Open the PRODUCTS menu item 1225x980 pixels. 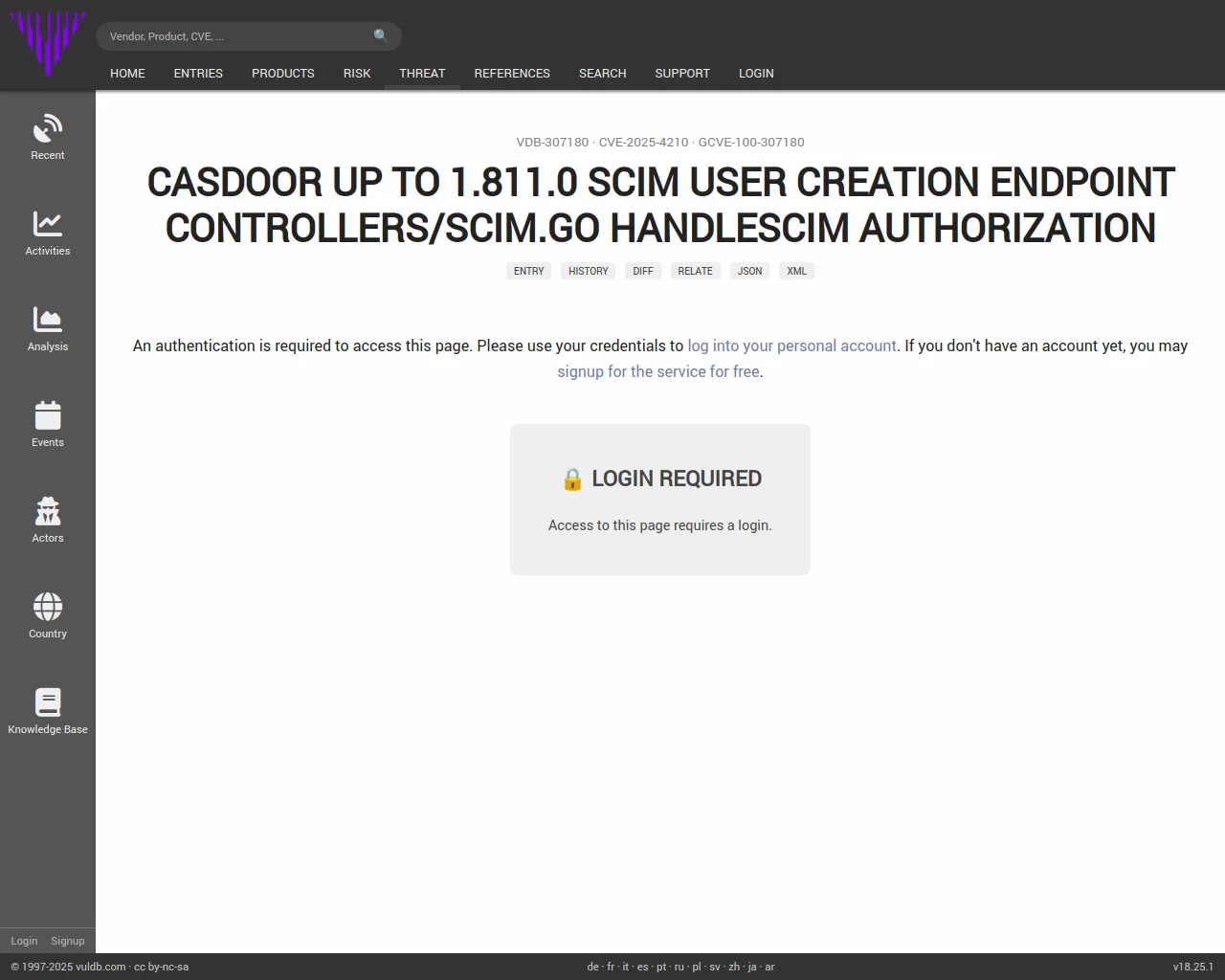pos(283,73)
